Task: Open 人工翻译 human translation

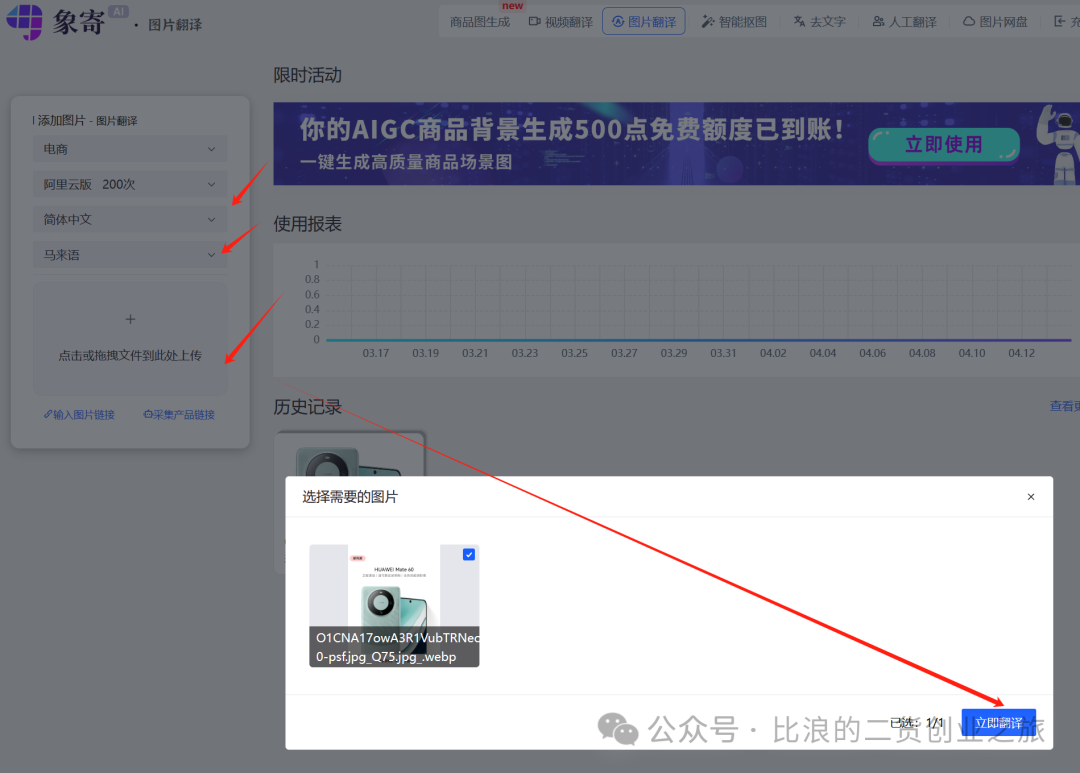Action: [904, 21]
